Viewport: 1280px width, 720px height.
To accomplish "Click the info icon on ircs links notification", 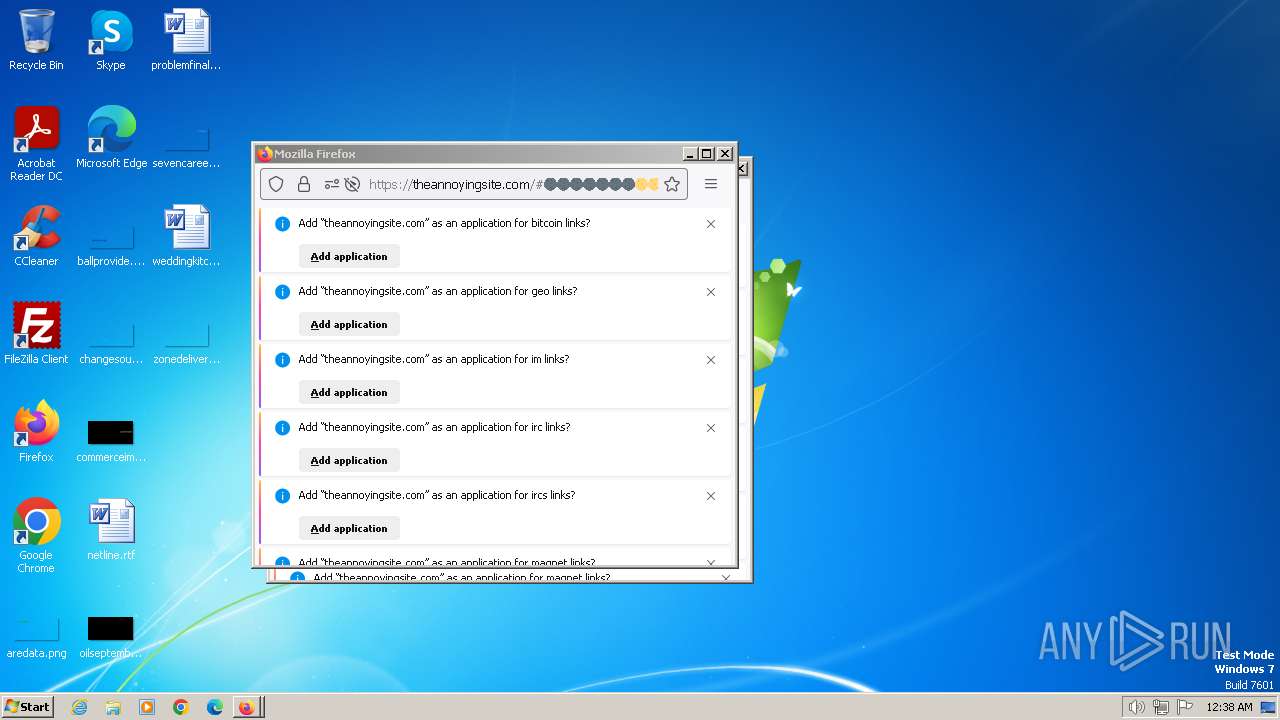I will [282, 496].
